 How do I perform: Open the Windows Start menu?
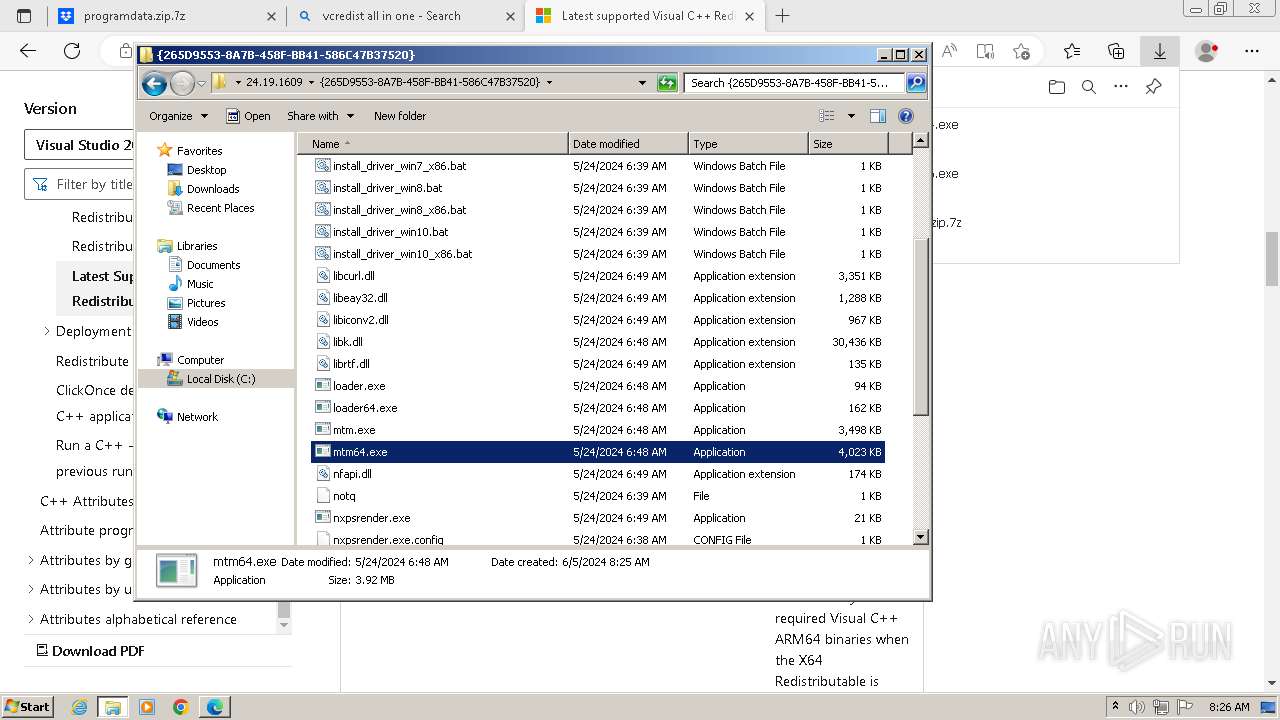27,706
